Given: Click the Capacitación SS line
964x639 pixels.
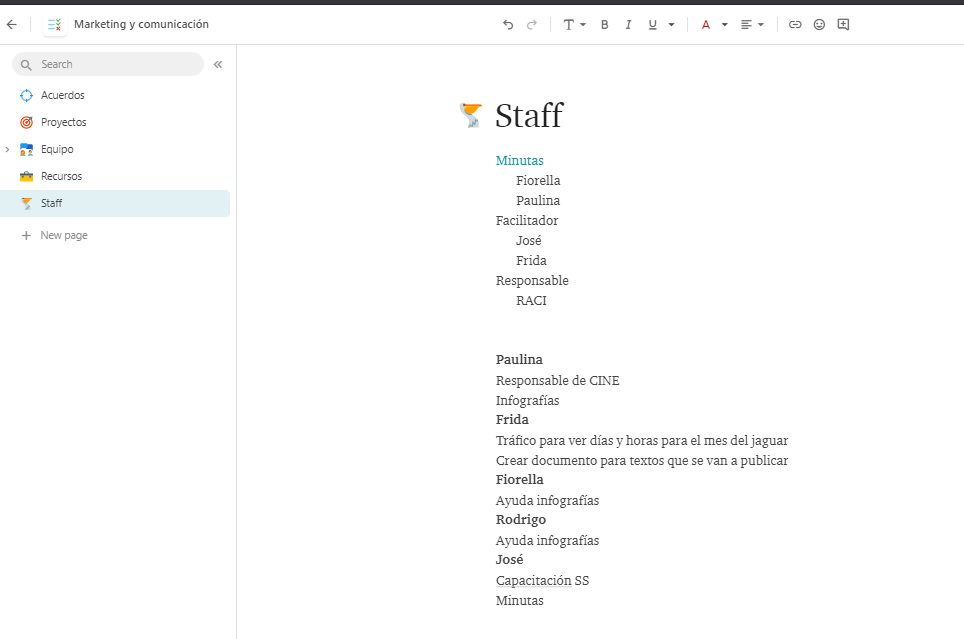Looking at the screenshot, I should tap(542, 581).
